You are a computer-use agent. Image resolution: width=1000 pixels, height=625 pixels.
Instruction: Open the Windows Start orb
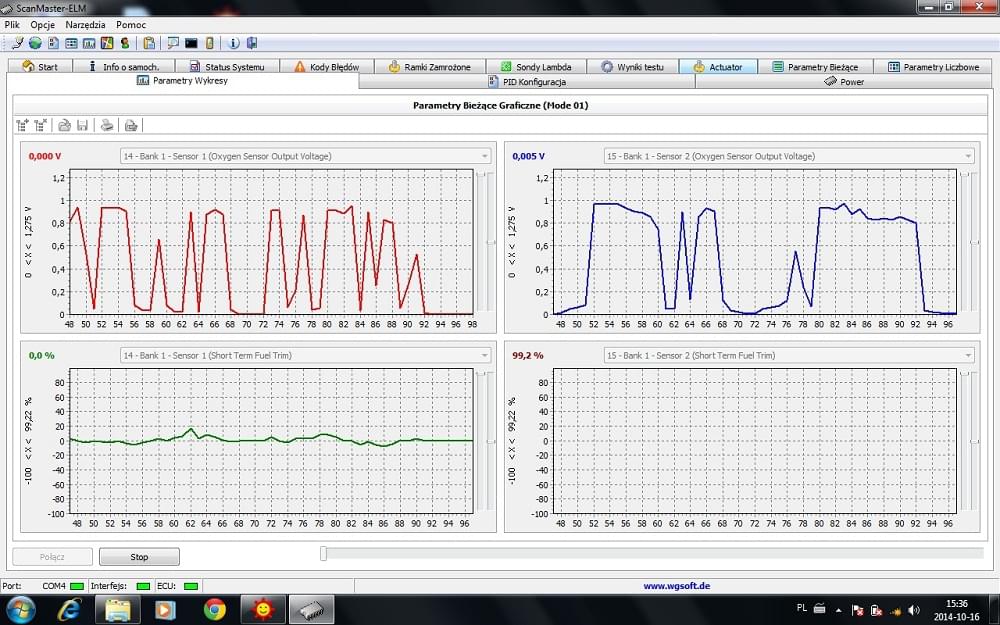(x=21, y=610)
